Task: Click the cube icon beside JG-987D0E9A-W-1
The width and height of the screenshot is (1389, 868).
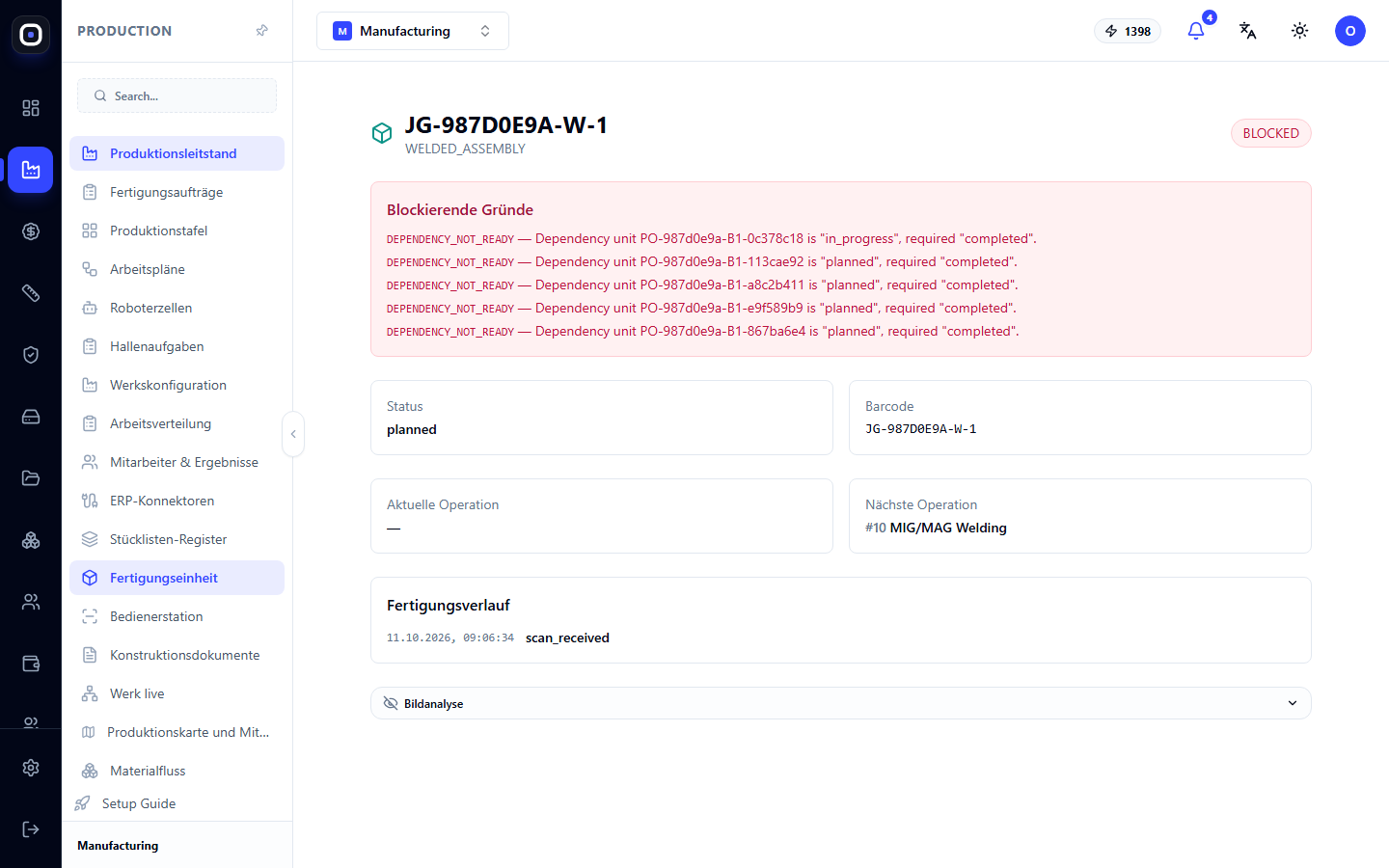Action: point(382,133)
